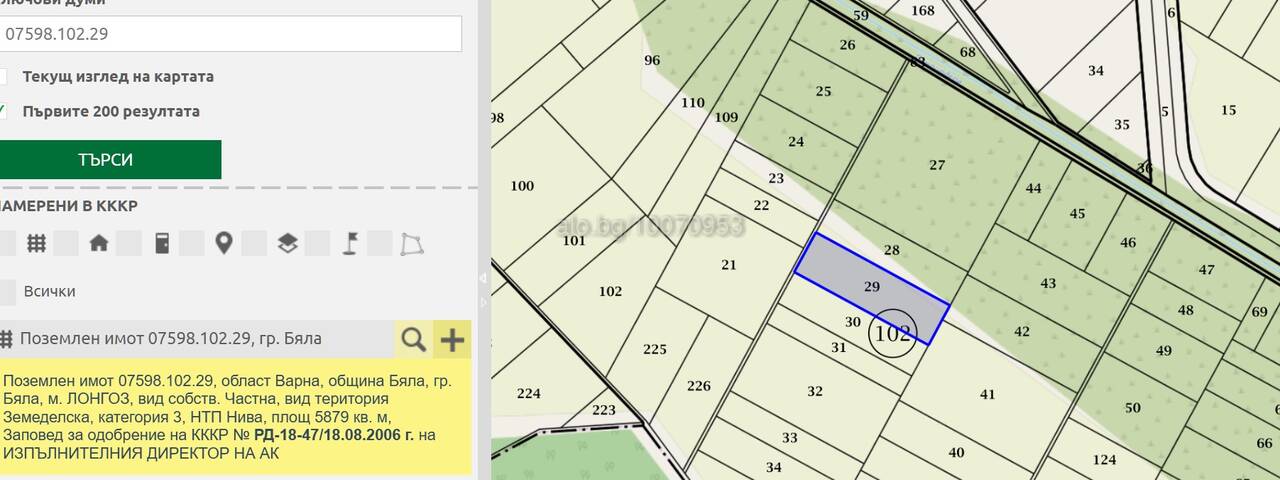Select parcel 109 on the map
The width and height of the screenshot is (1280, 480).
(727, 117)
